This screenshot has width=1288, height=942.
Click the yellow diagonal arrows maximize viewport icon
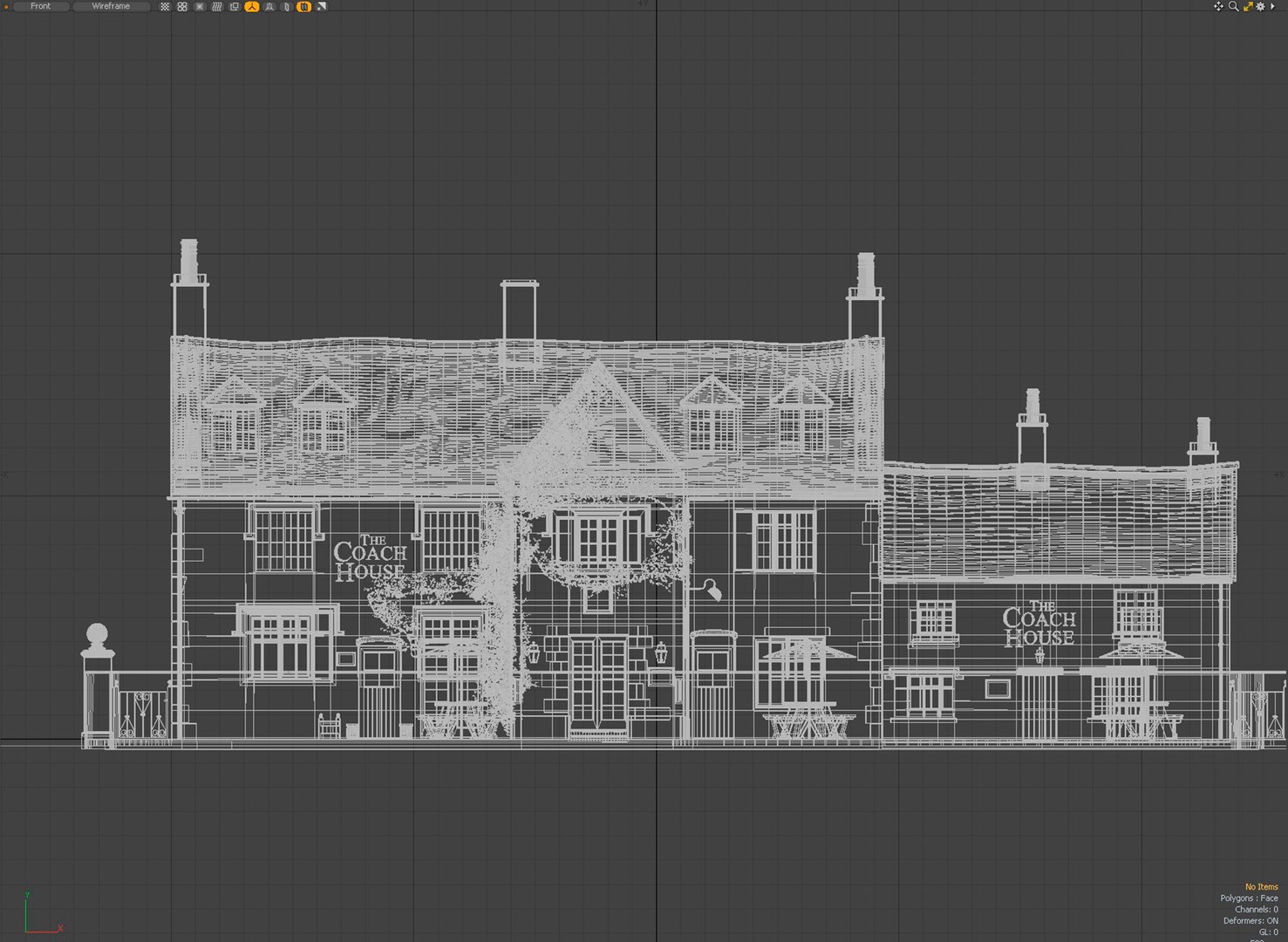click(1248, 6)
